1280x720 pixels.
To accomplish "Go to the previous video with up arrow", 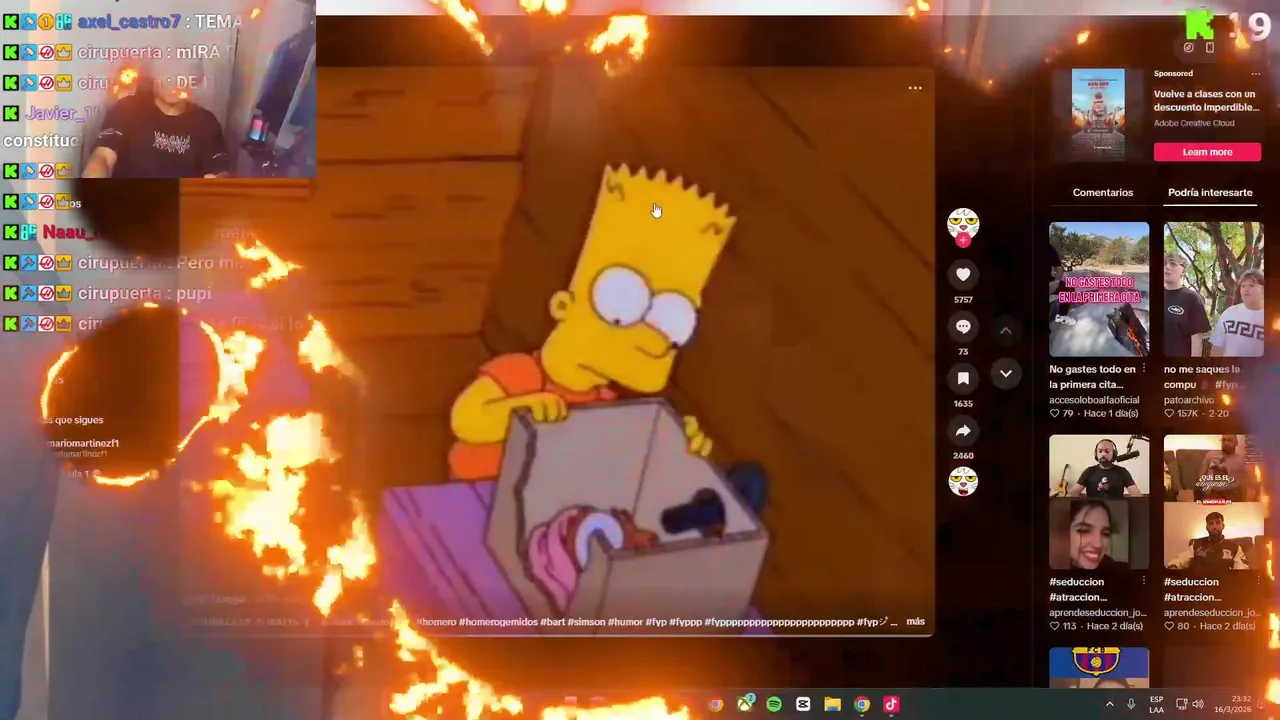I will click(x=1006, y=330).
